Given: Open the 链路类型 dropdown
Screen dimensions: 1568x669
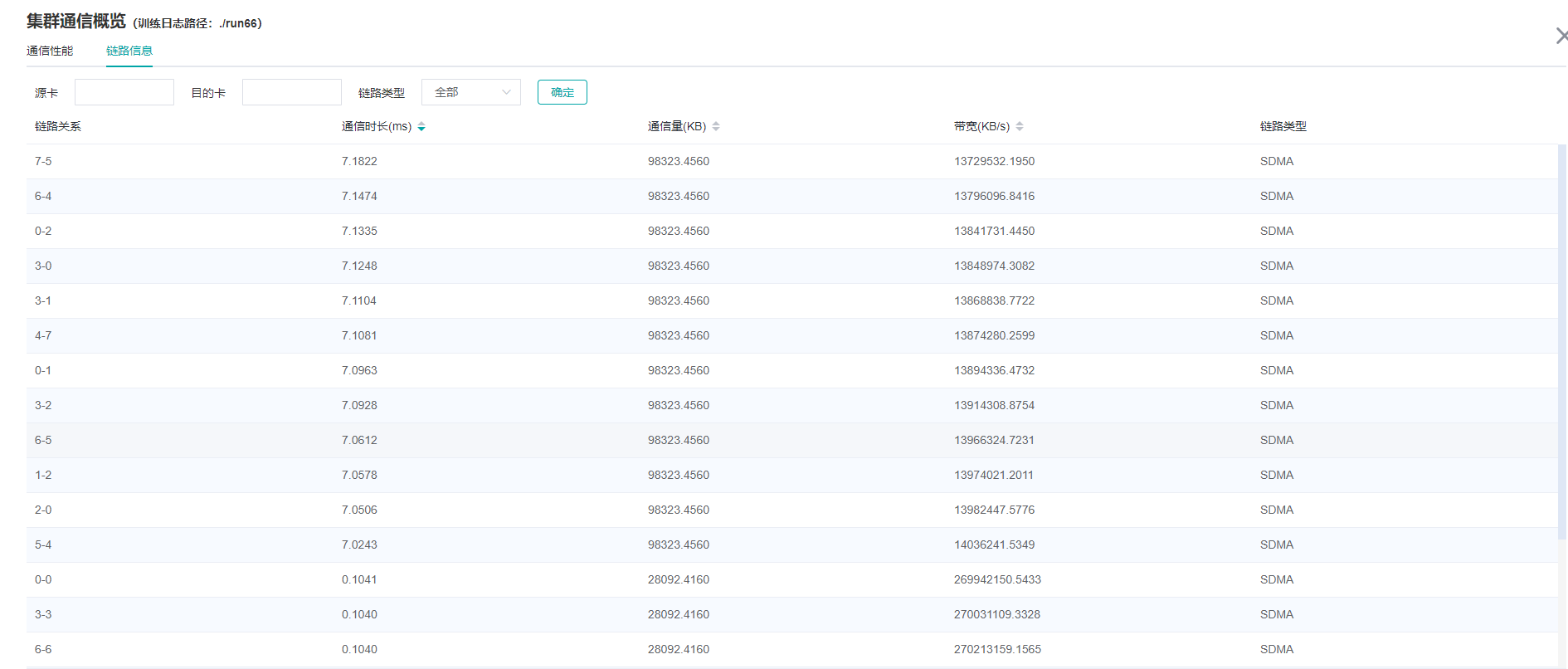Looking at the screenshot, I should pos(470,92).
